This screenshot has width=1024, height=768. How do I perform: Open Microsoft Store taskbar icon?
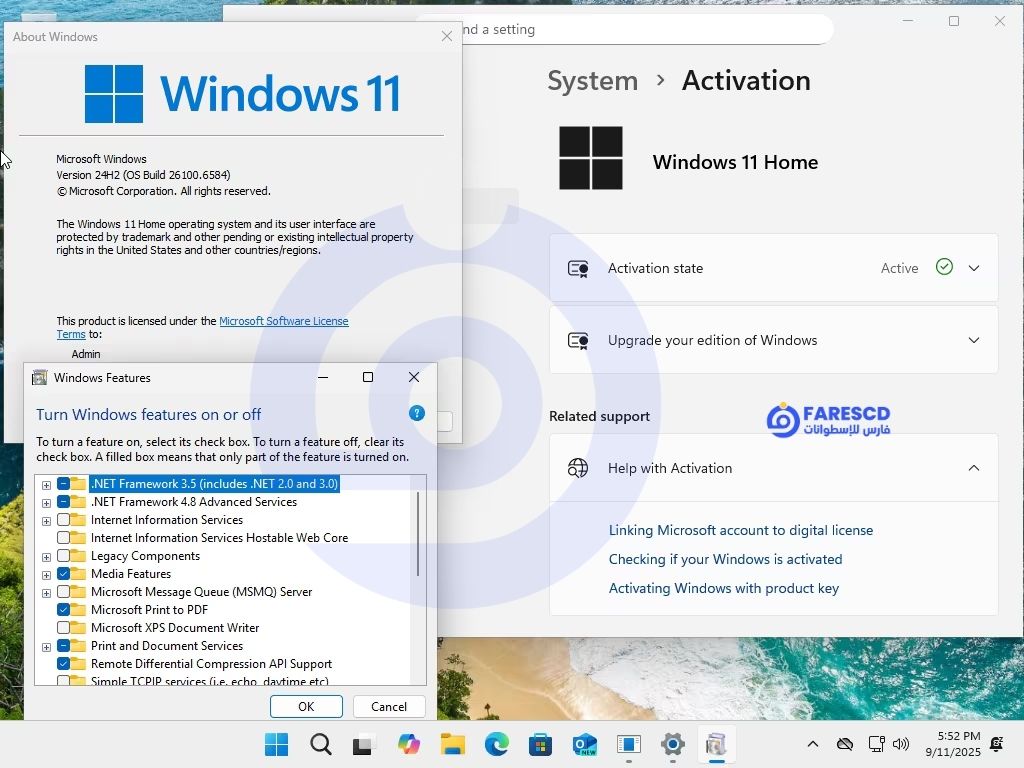click(x=541, y=744)
